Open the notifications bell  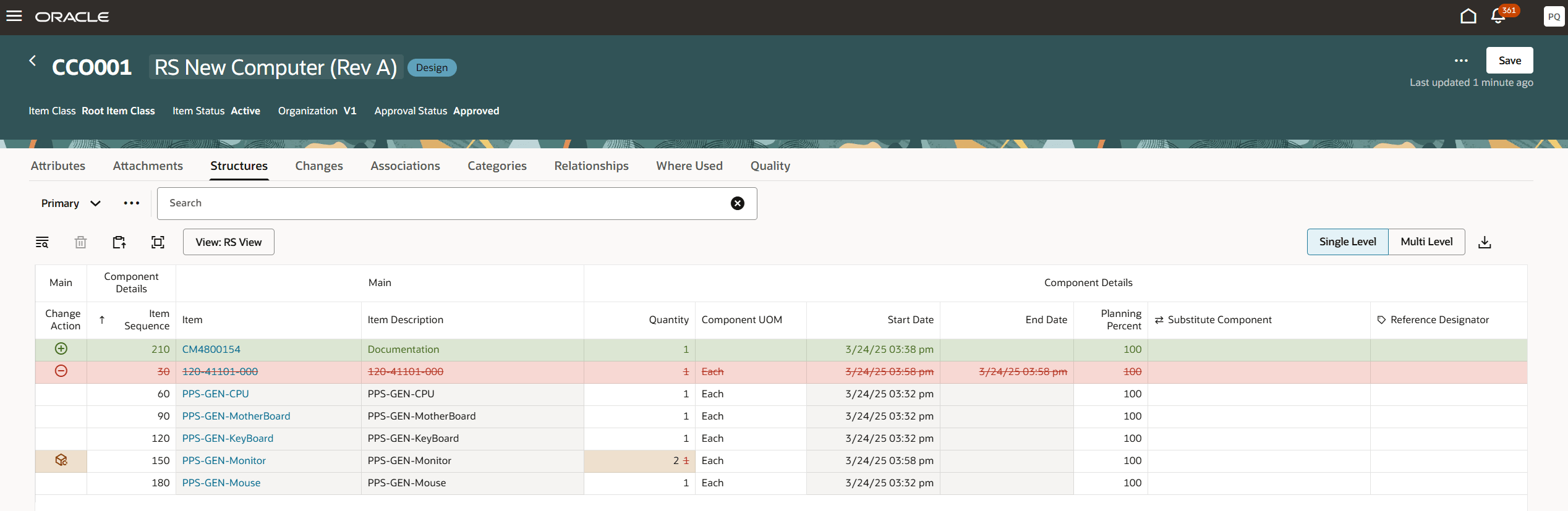[x=1498, y=16]
